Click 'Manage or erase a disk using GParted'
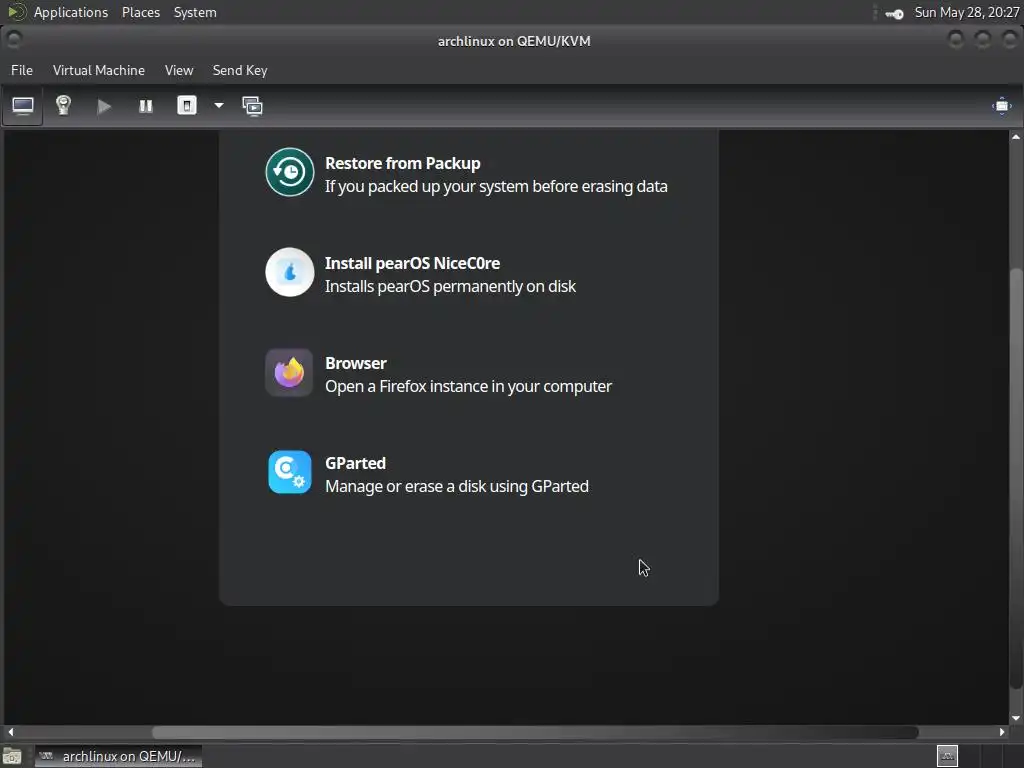This screenshot has height=768, width=1024. (456, 487)
